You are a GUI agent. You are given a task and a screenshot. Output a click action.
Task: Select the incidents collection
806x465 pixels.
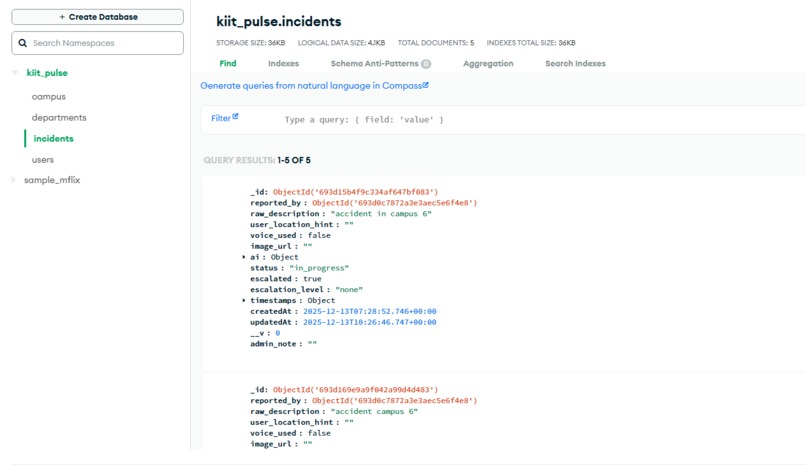(x=53, y=139)
